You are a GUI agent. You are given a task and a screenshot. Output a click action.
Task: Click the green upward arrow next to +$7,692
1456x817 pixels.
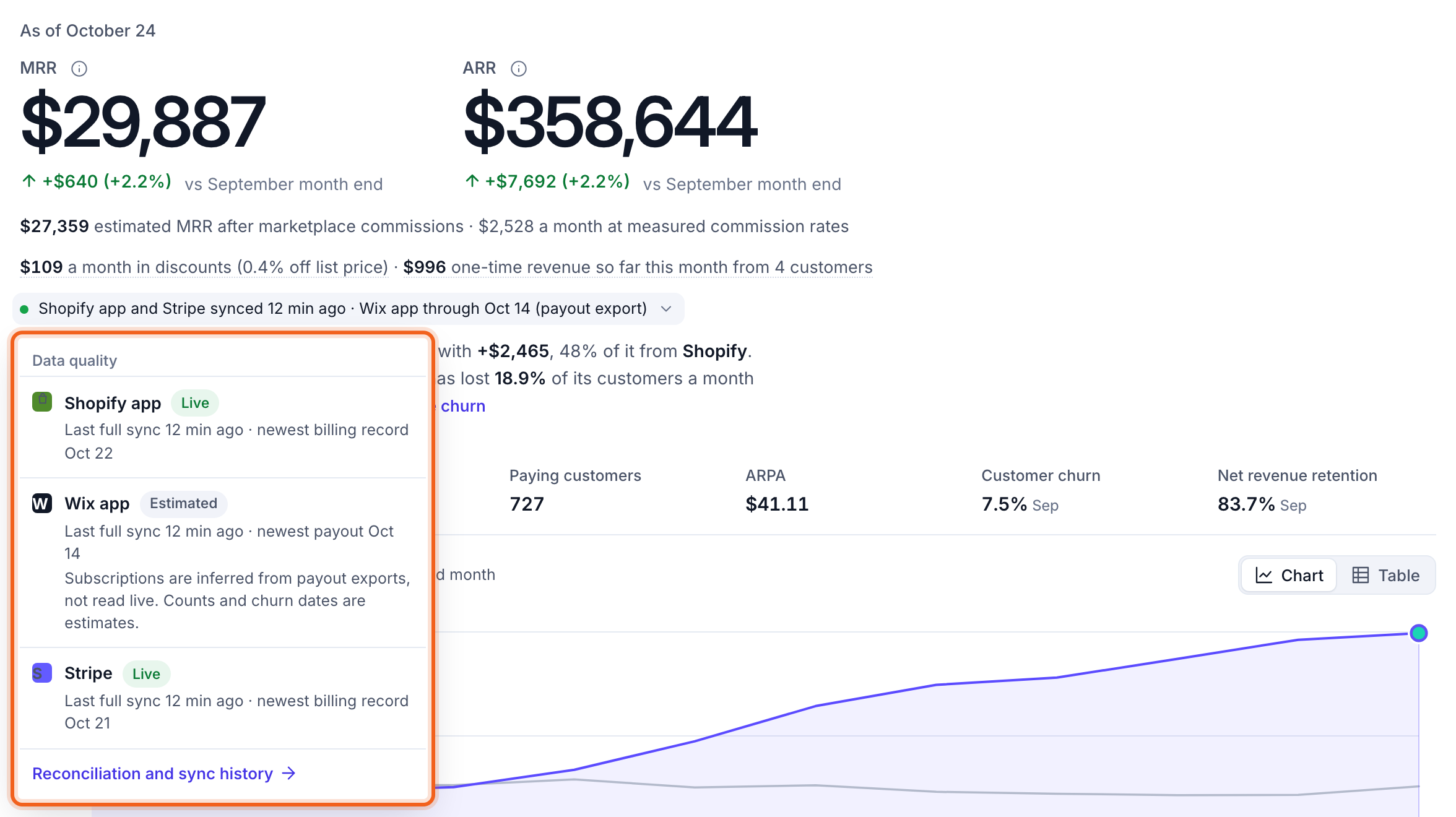pyautogui.click(x=472, y=181)
